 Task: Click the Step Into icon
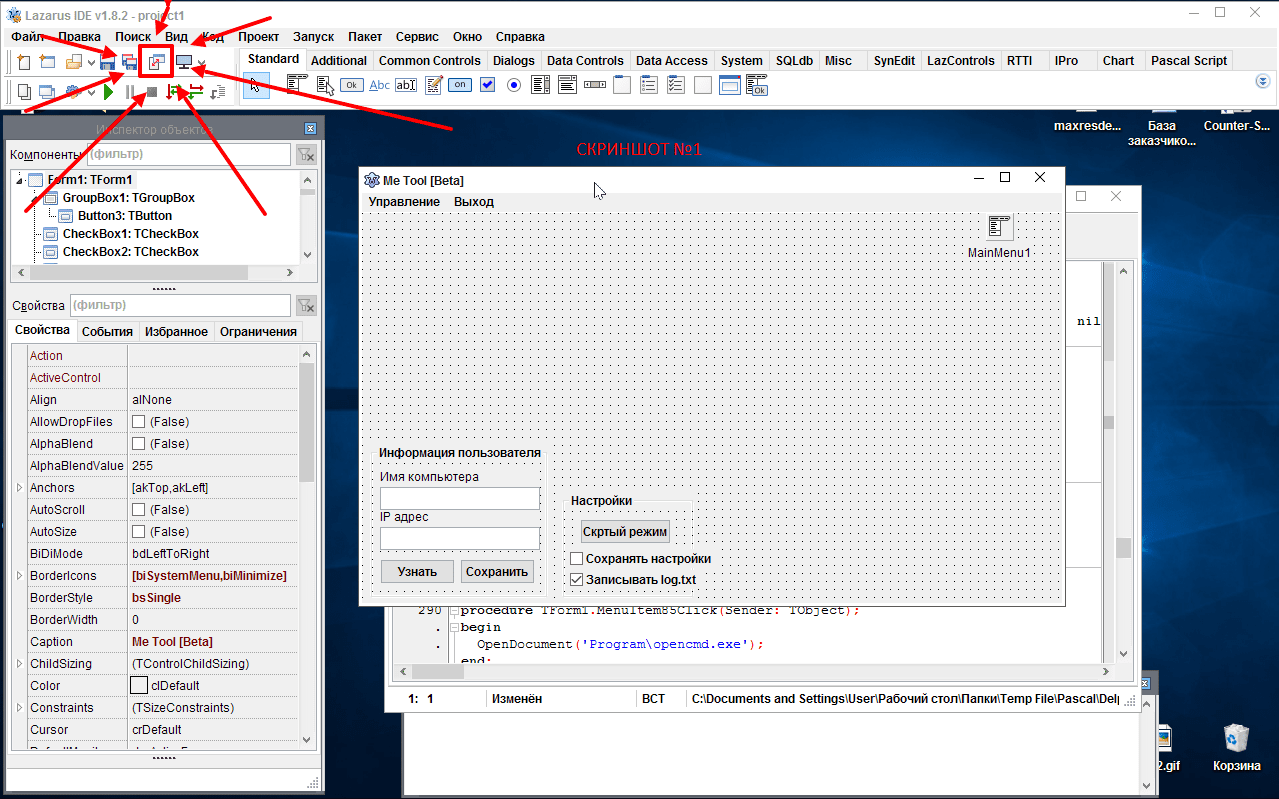pyautogui.click(x=174, y=92)
